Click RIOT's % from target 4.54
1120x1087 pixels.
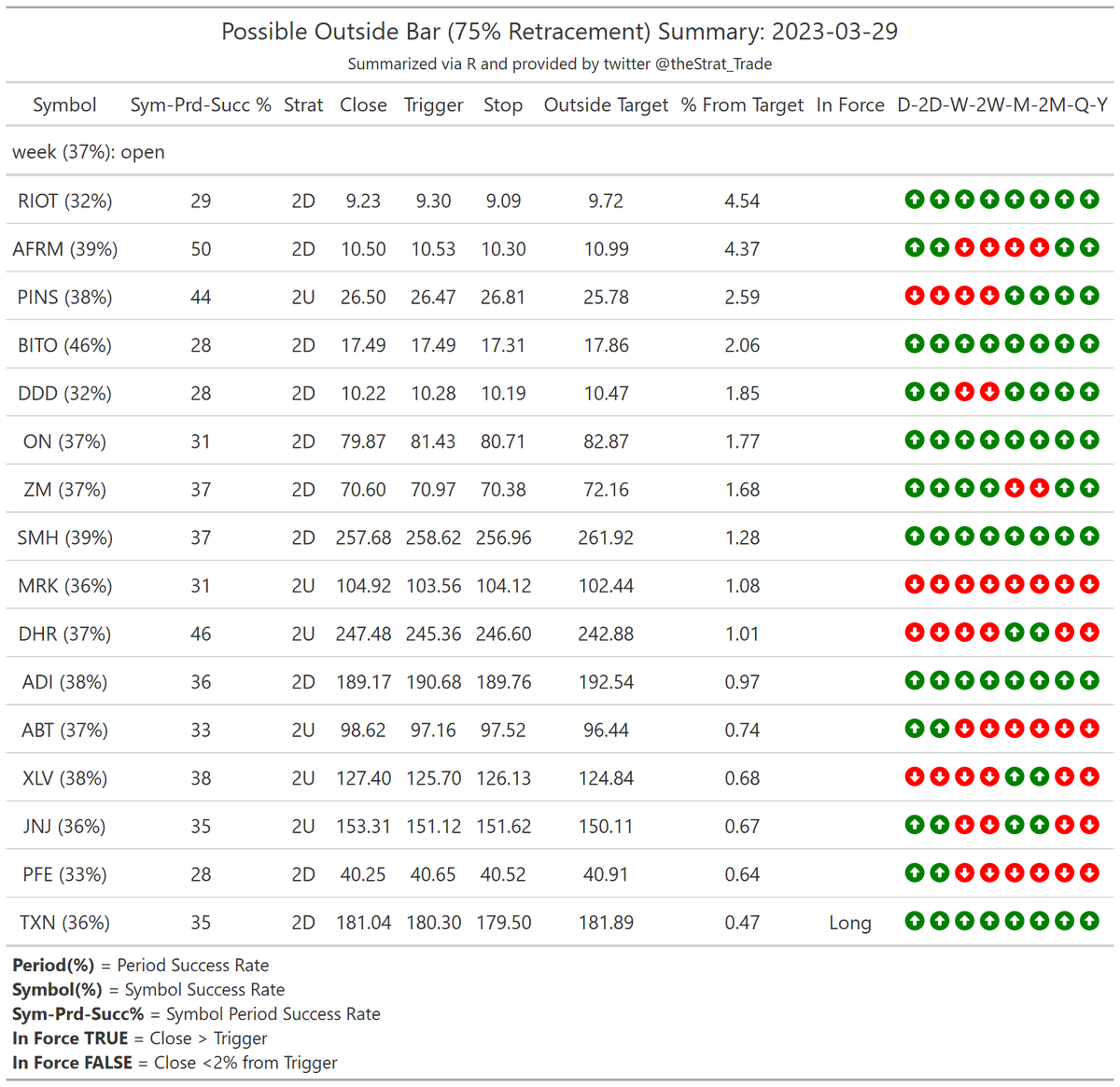[x=742, y=201]
